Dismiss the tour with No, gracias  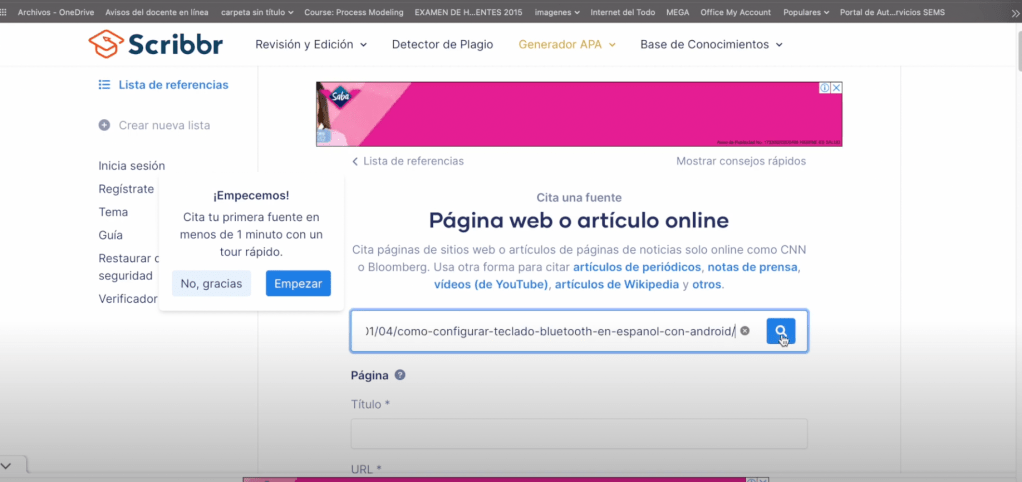(x=211, y=284)
